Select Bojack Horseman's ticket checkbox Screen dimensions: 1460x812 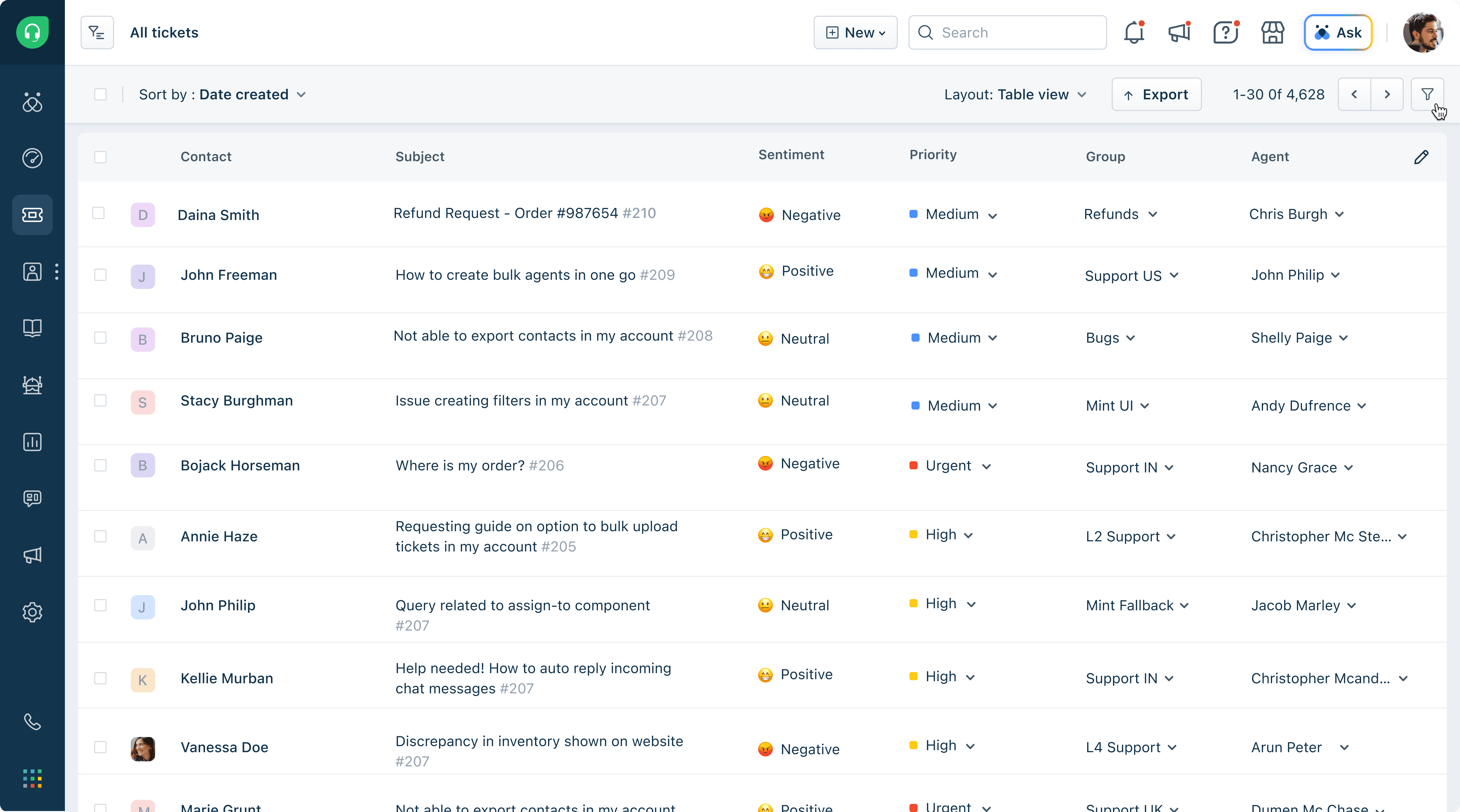point(100,465)
